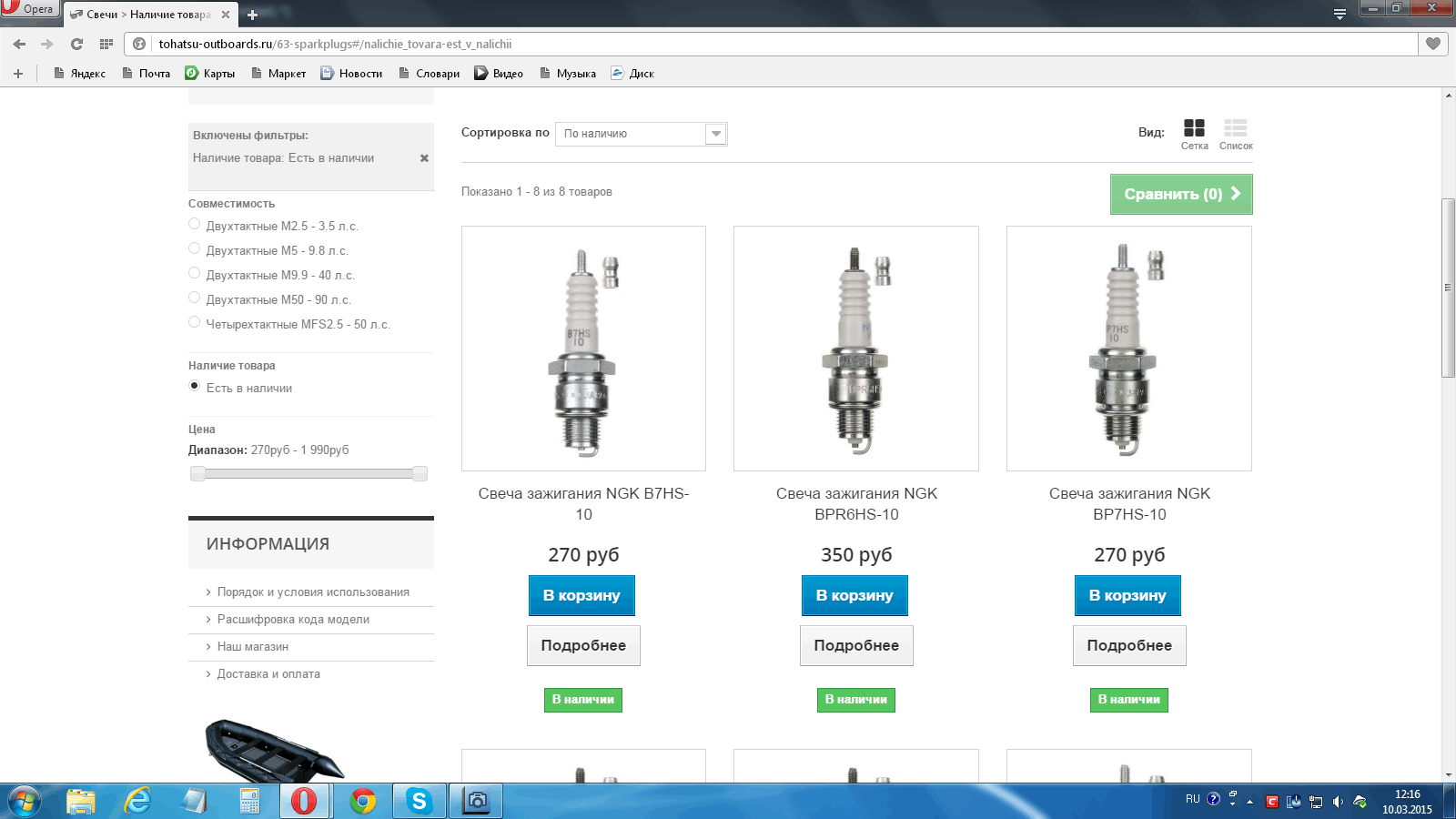Go back to the previous page
This screenshot has width=1456, height=819.
click(x=19, y=44)
